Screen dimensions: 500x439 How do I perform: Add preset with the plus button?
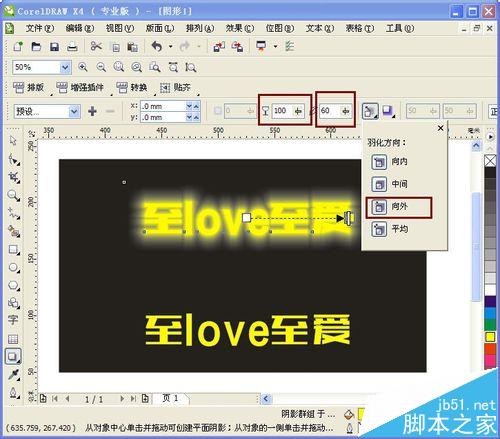(92, 111)
